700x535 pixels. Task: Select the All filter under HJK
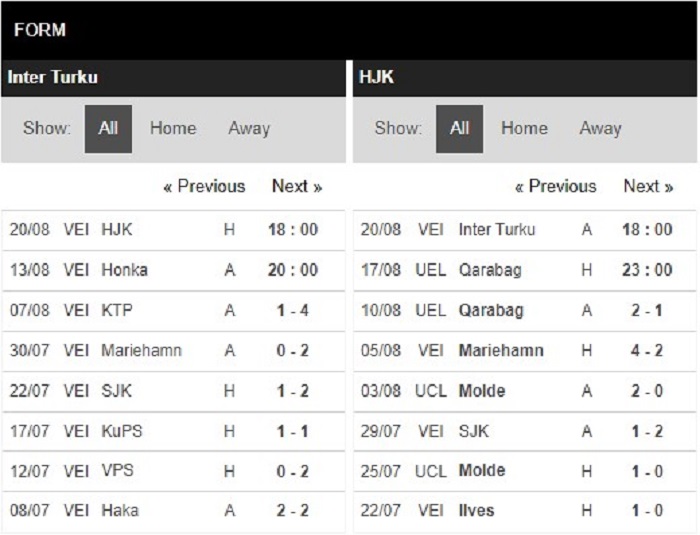(x=459, y=129)
